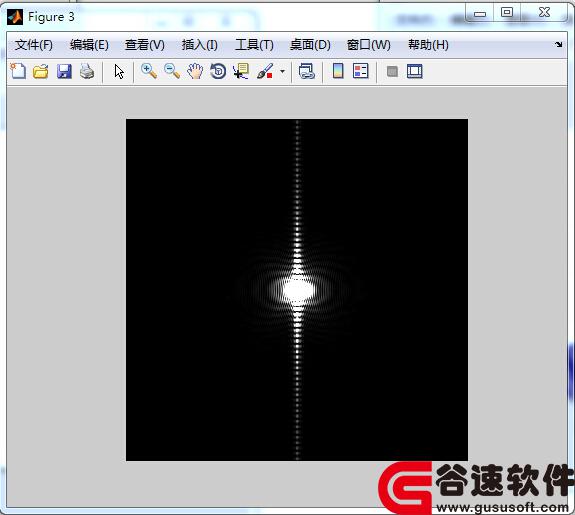
Task: Click the New Figure icon
Action: pyautogui.click(x=18, y=71)
